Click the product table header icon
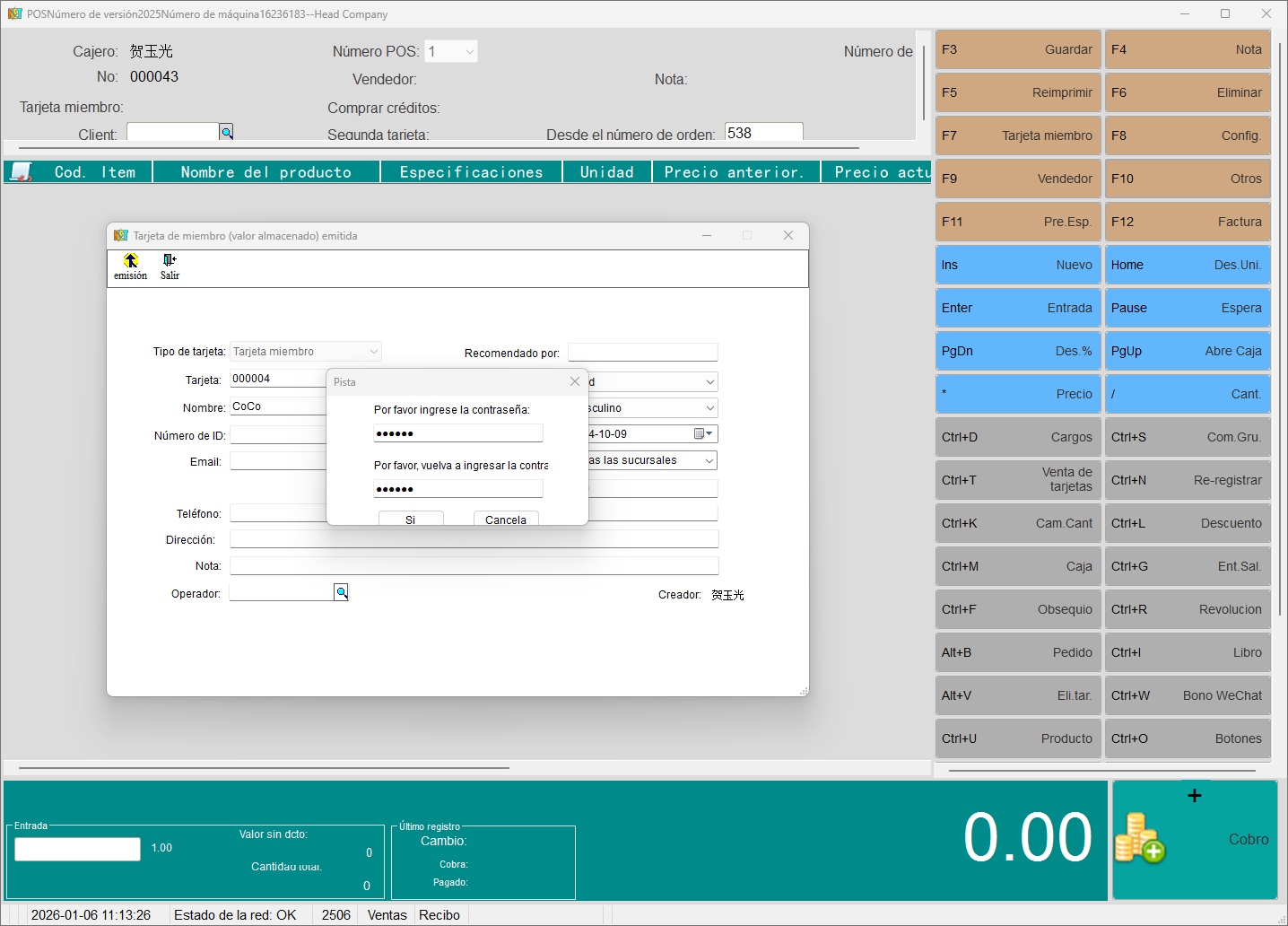This screenshot has height=926, width=1288. pos(22,172)
